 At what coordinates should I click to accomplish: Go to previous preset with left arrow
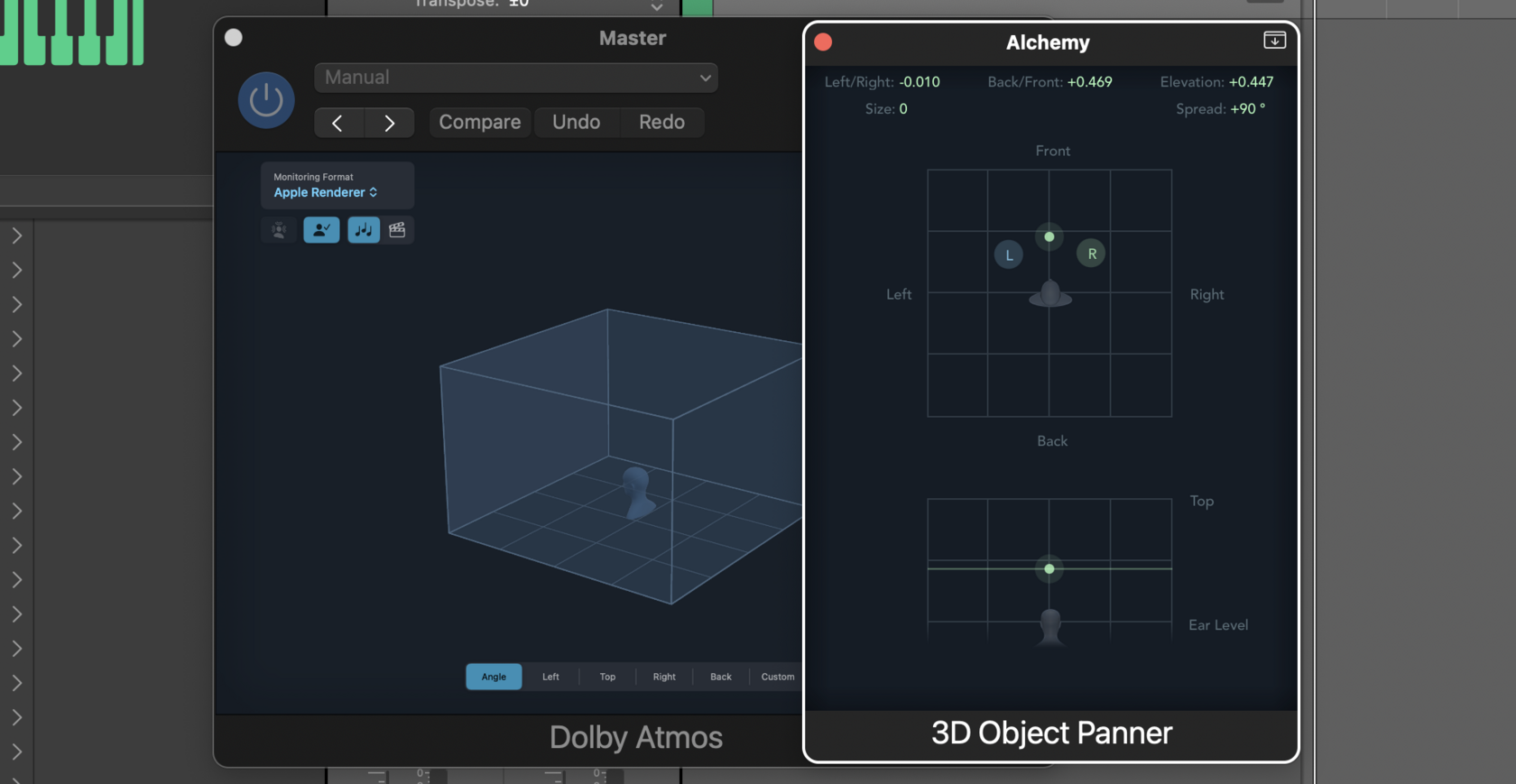[x=338, y=123]
